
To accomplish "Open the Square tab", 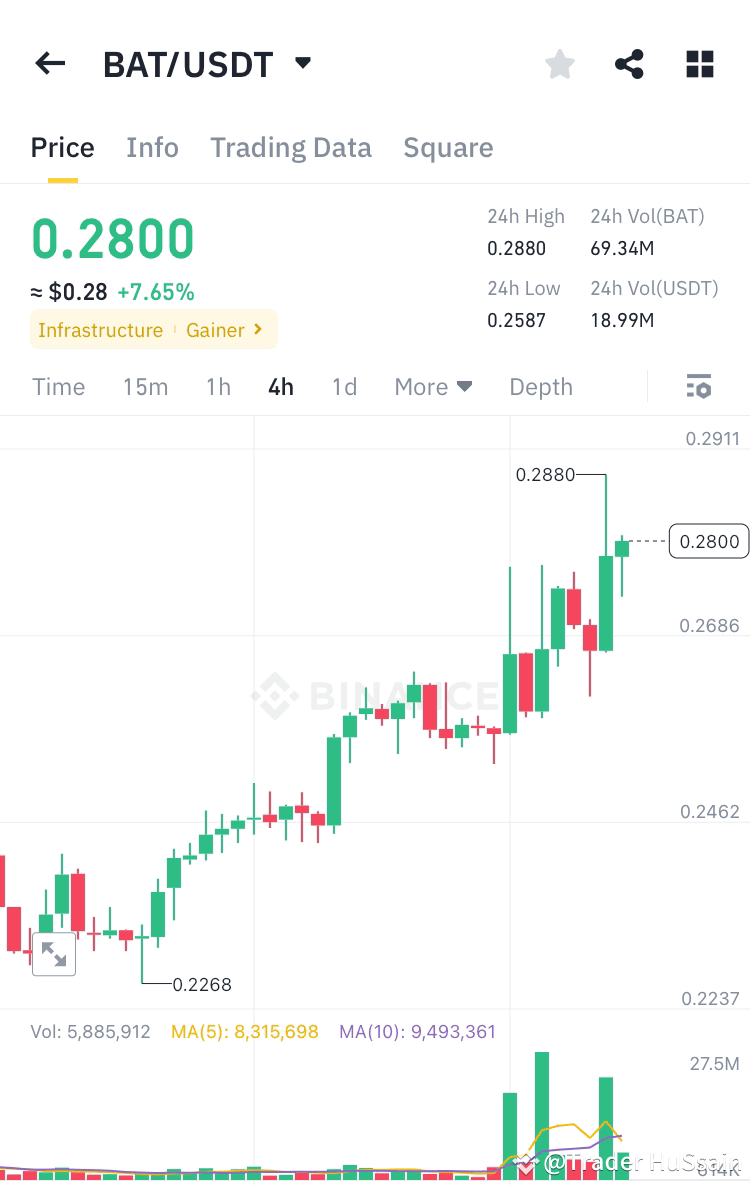I will 448,147.
